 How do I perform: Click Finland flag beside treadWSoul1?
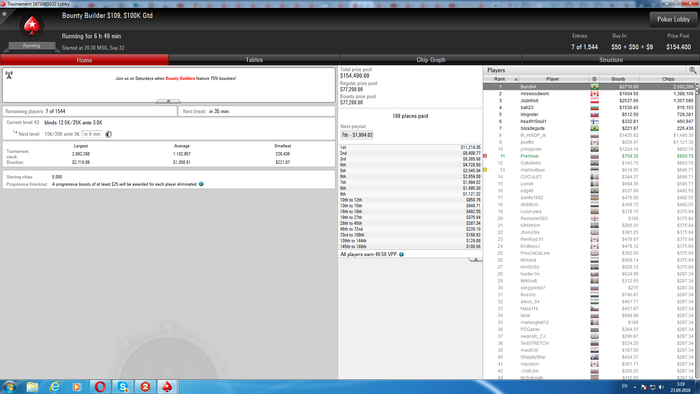(x=594, y=121)
